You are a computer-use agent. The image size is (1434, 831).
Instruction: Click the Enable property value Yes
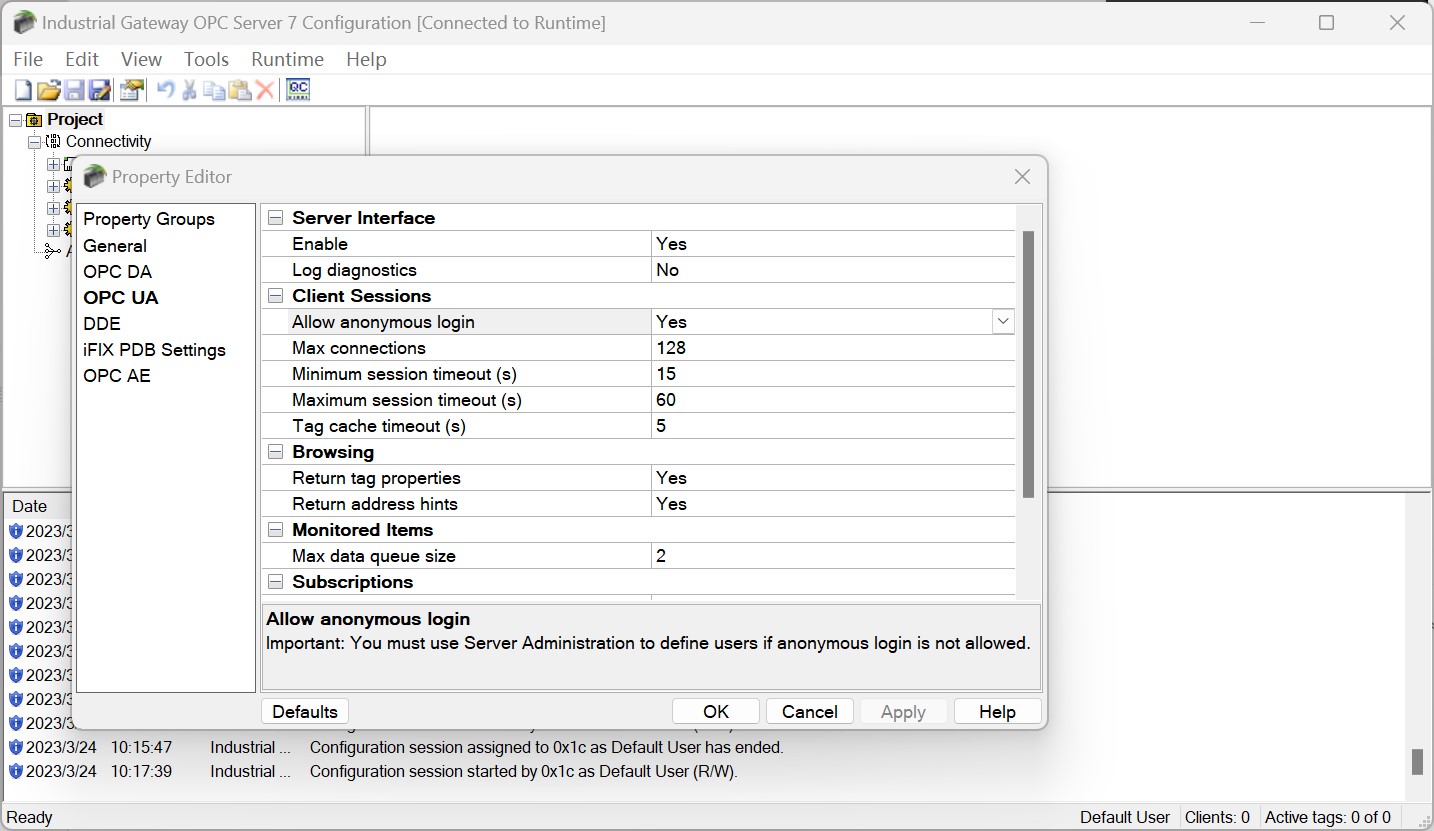(833, 244)
